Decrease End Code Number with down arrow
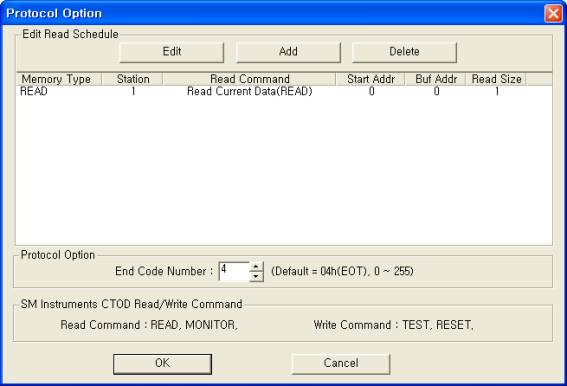The width and height of the screenshot is (567, 386). [256, 277]
